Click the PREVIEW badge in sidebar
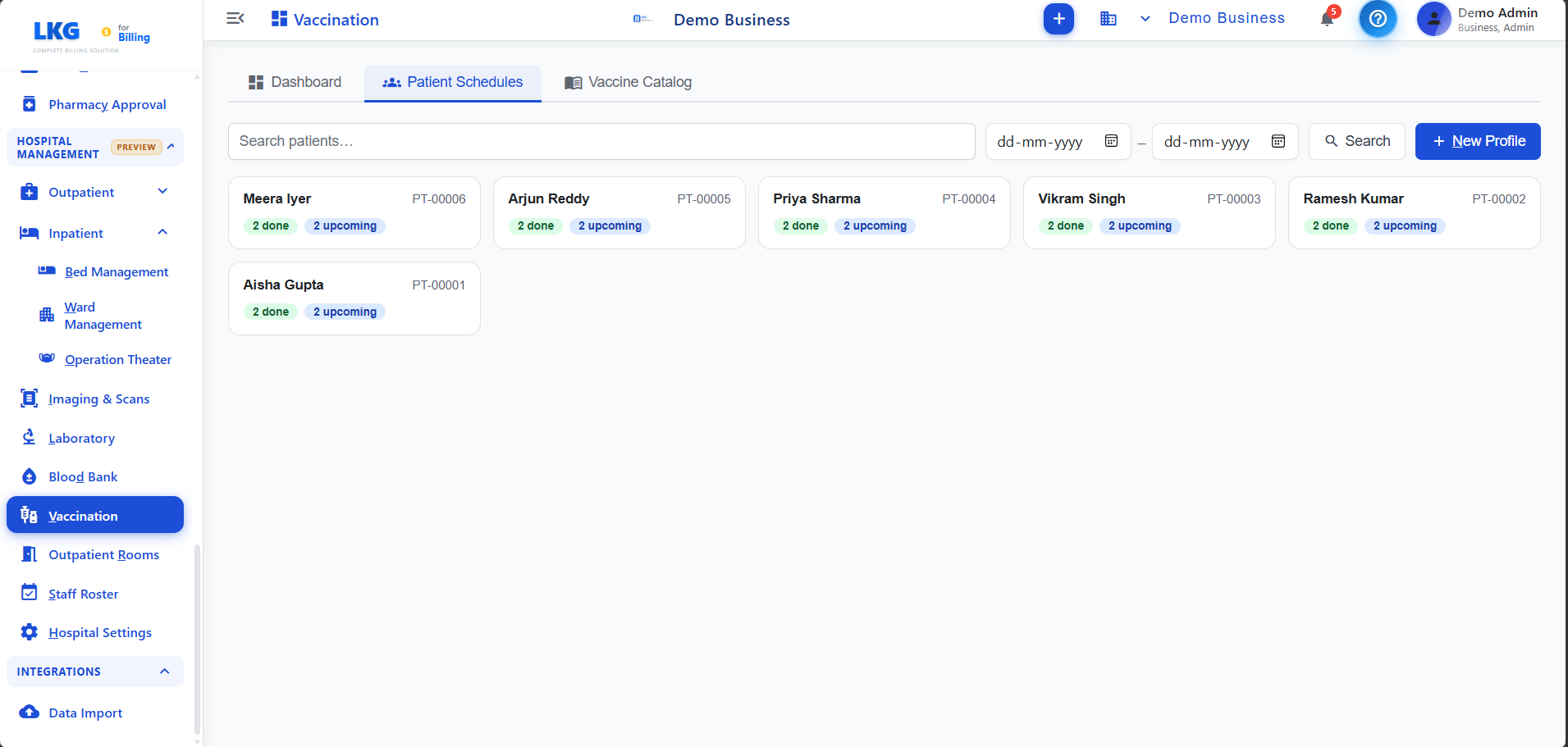This screenshot has height=747, width=1568. 136,148
